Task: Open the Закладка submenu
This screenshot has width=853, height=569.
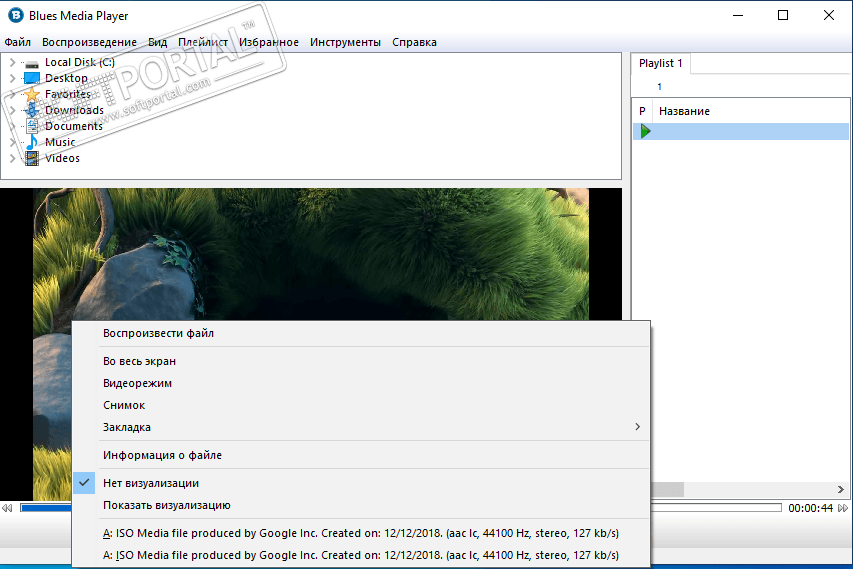Action: pyautogui.click(x=361, y=428)
